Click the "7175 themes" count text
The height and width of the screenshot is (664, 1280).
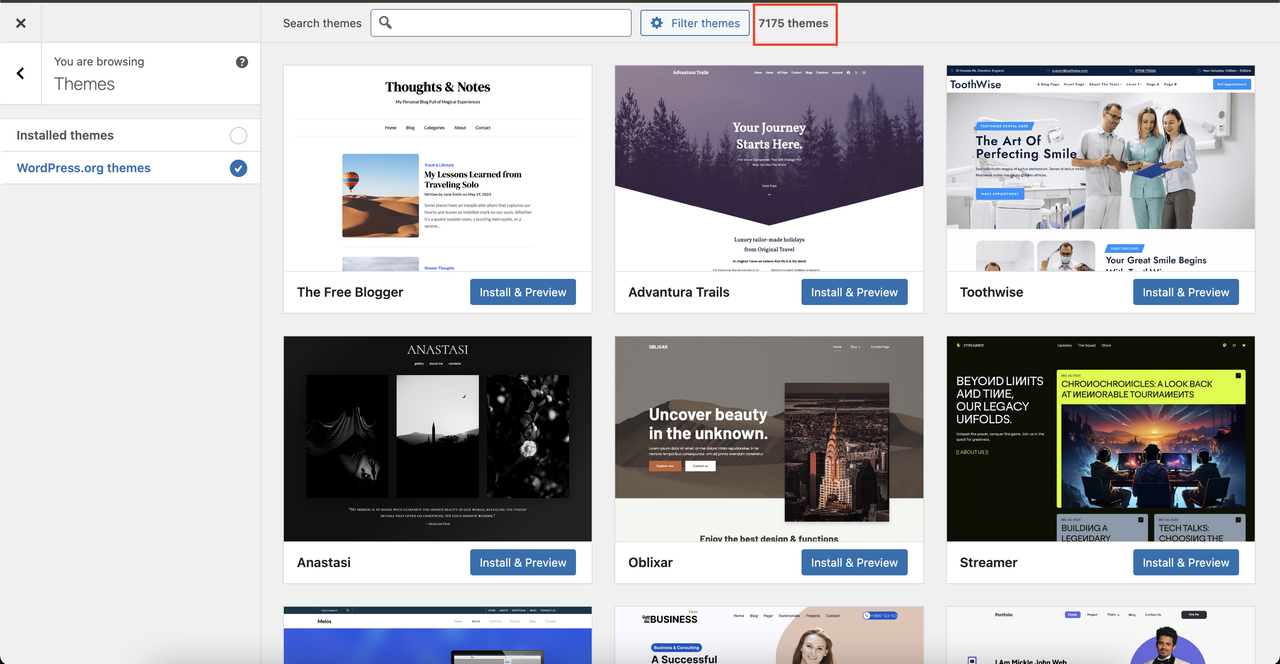[x=794, y=23]
